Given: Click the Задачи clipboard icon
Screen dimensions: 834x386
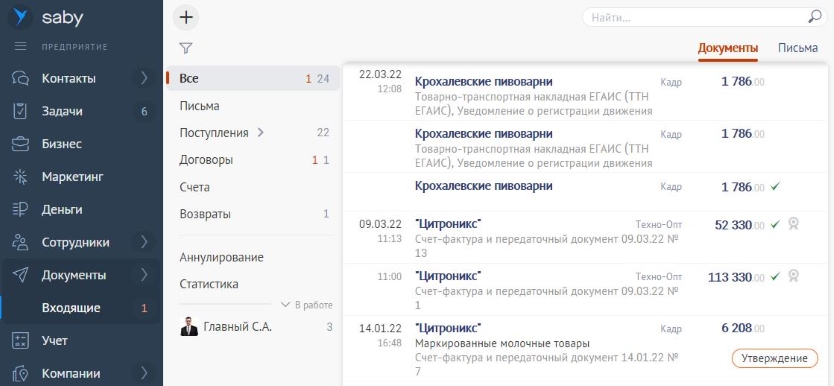Looking at the screenshot, I should pyautogui.click(x=20, y=111).
